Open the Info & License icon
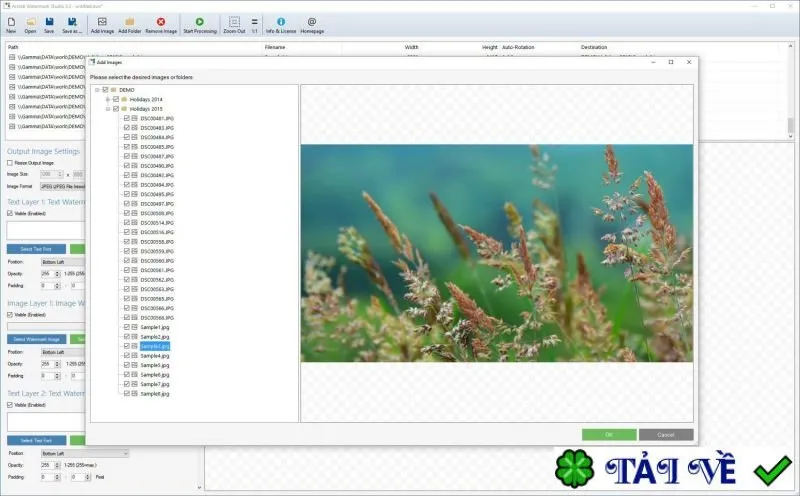This screenshot has height=496, width=800. [281, 22]
